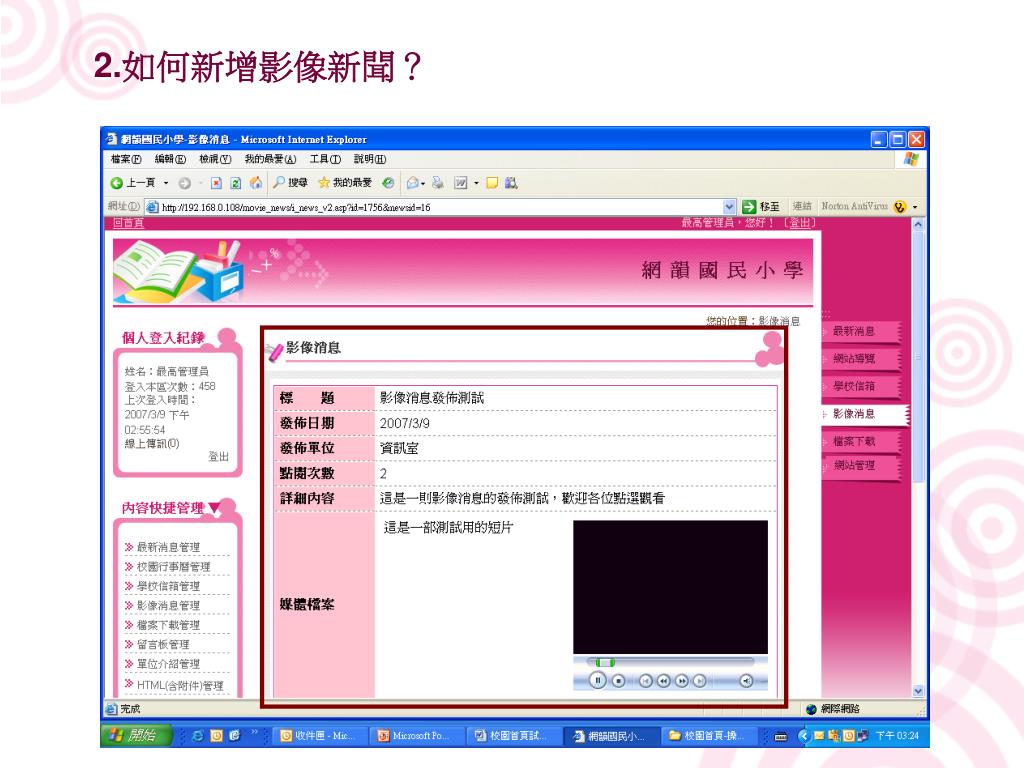1024x768 pixels.
Task: Open 網站導覽 in the right navigation
Action: [x=860, y=359]
